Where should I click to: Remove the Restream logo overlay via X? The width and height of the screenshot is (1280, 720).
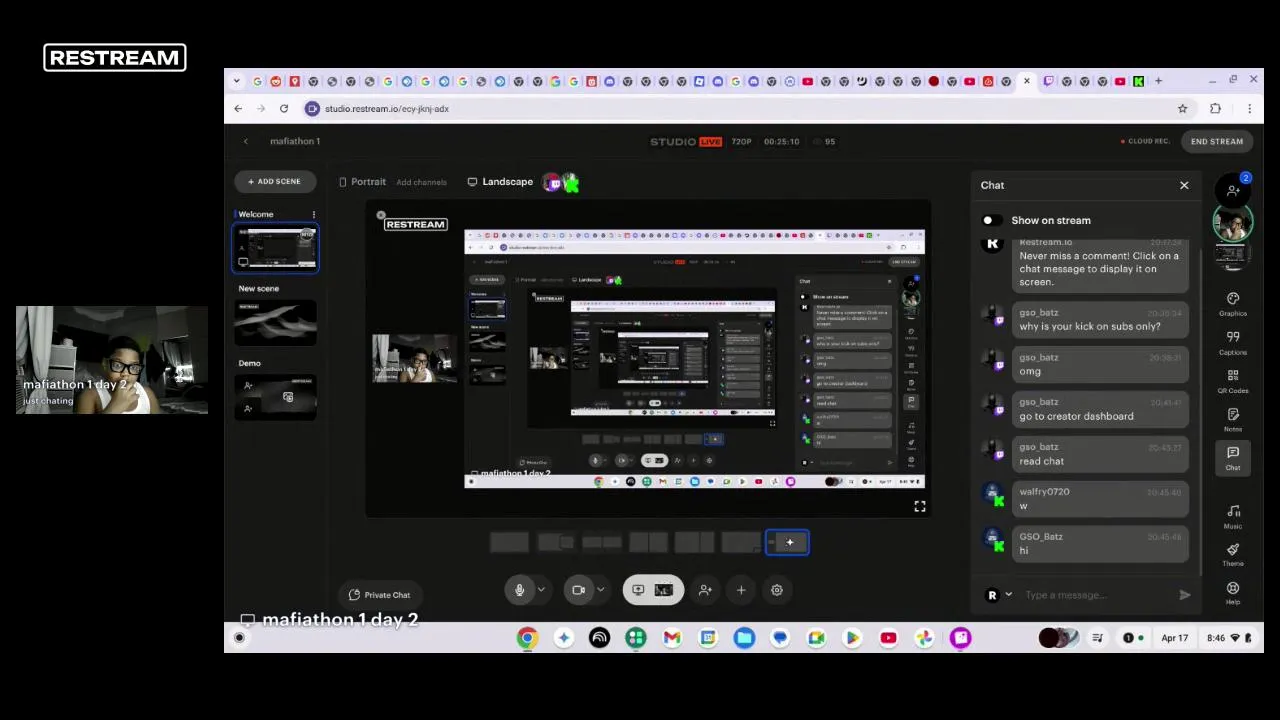click(x=380, y=215)
